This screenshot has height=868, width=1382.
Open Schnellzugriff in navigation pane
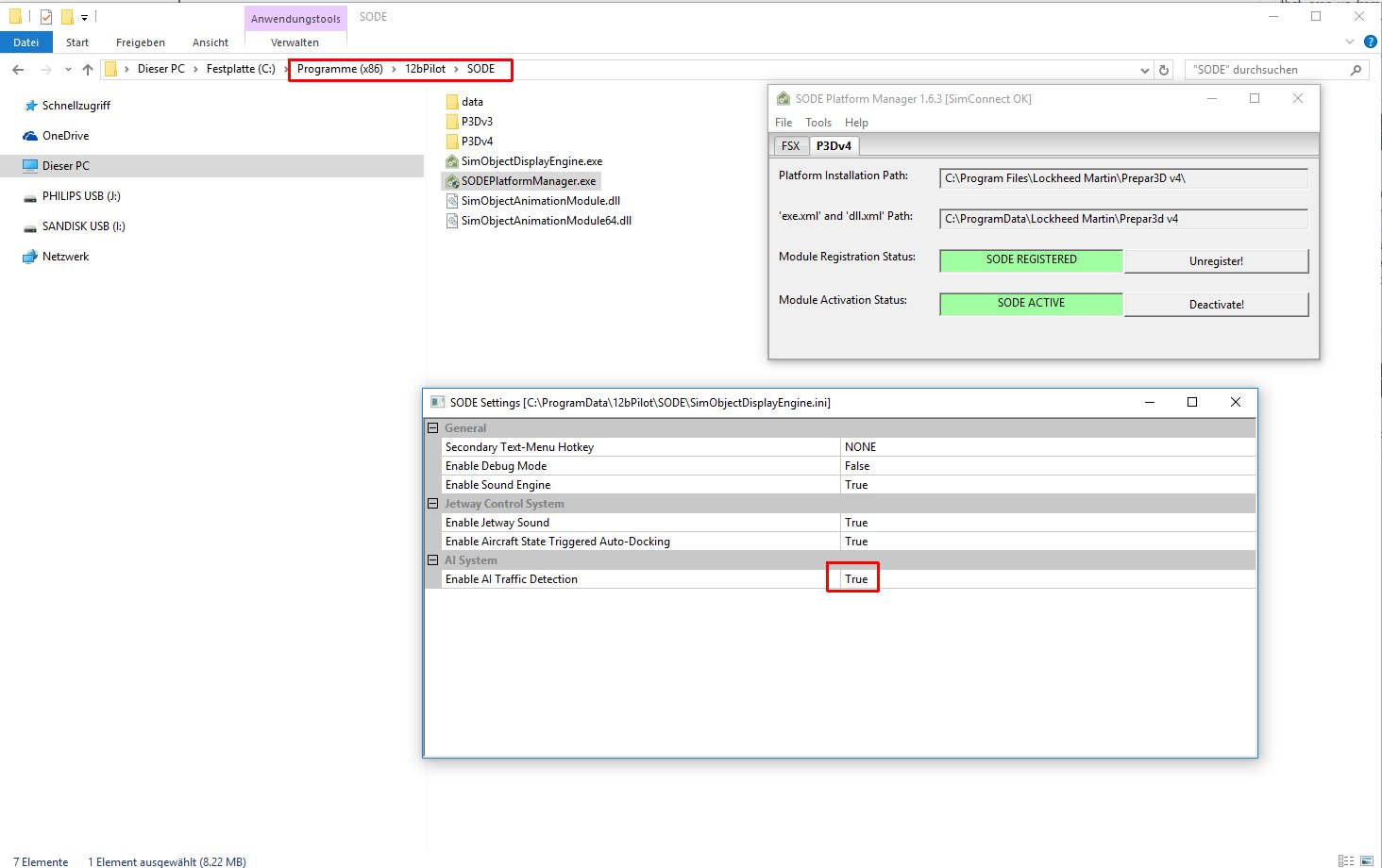tap(67, 106)
